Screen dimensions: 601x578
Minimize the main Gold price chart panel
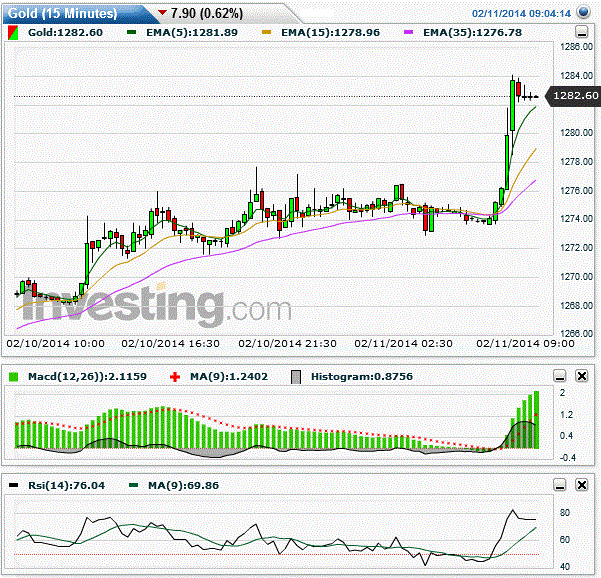pyautogui.click(x=582, y=32)
